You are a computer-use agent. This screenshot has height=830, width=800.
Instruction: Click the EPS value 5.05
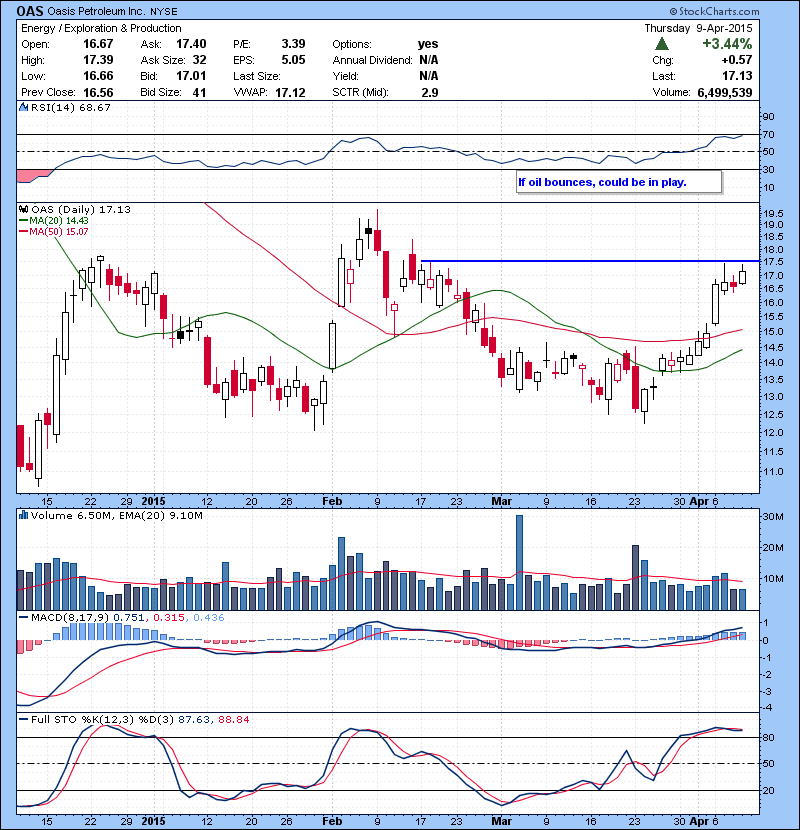click(293, 60)
